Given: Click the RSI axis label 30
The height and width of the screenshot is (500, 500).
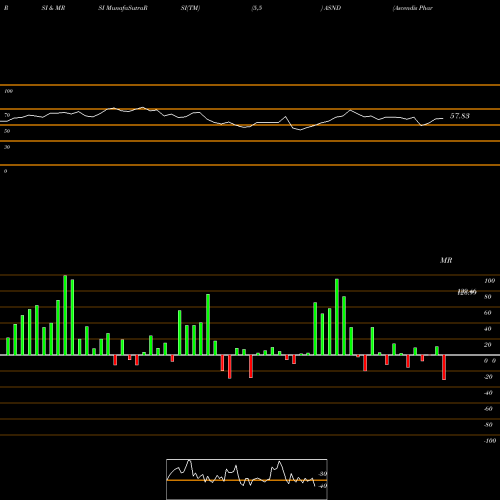Looking at the screenshot, I should 7,147.
